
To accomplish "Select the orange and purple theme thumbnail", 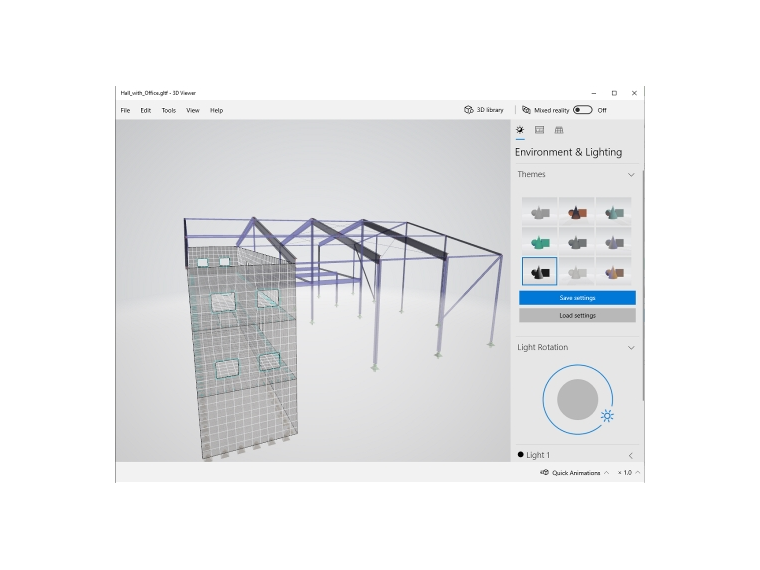I will pyautogui.click(x=614, y=271).
